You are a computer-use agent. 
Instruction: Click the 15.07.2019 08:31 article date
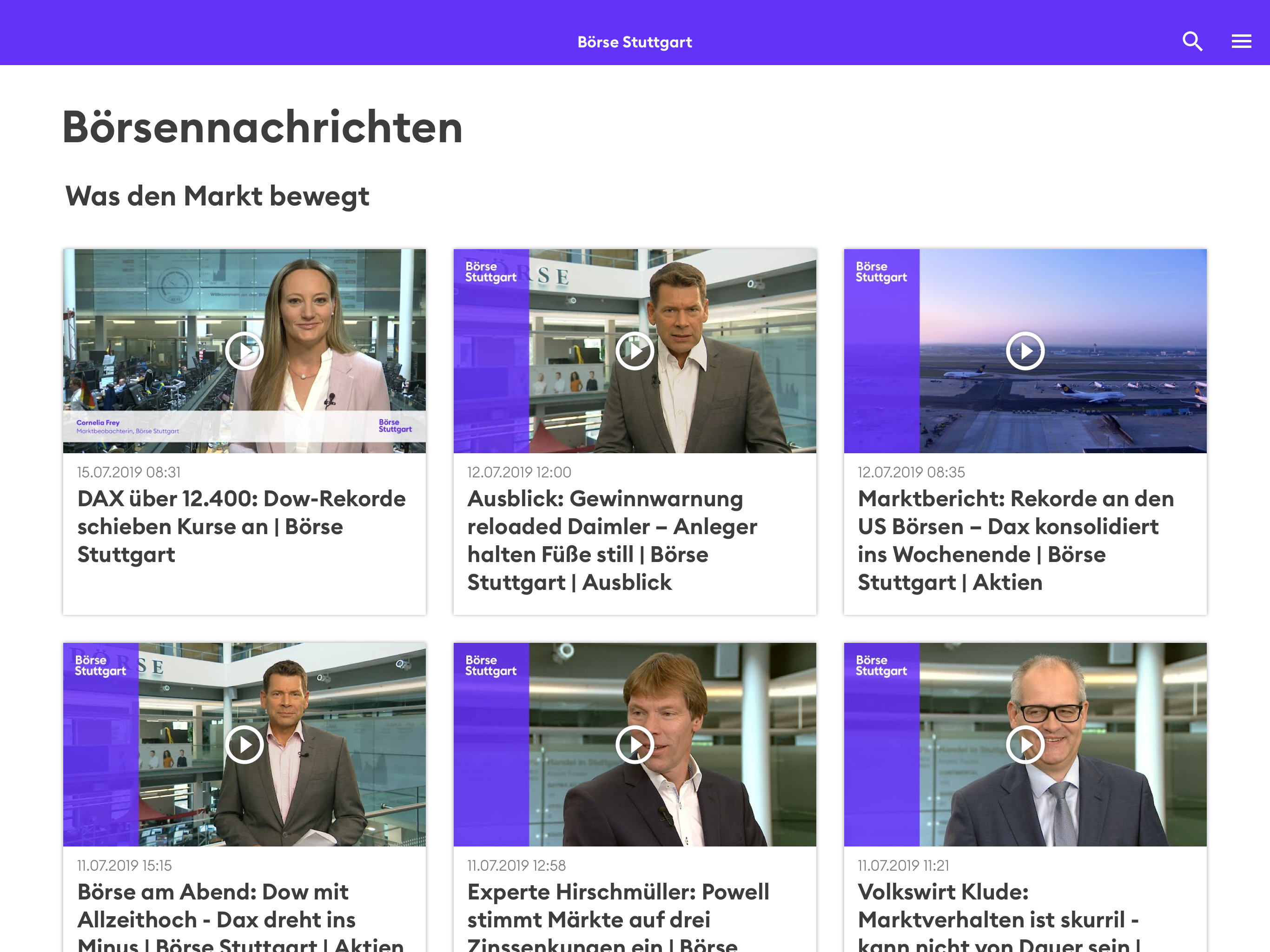pos(129,472)
